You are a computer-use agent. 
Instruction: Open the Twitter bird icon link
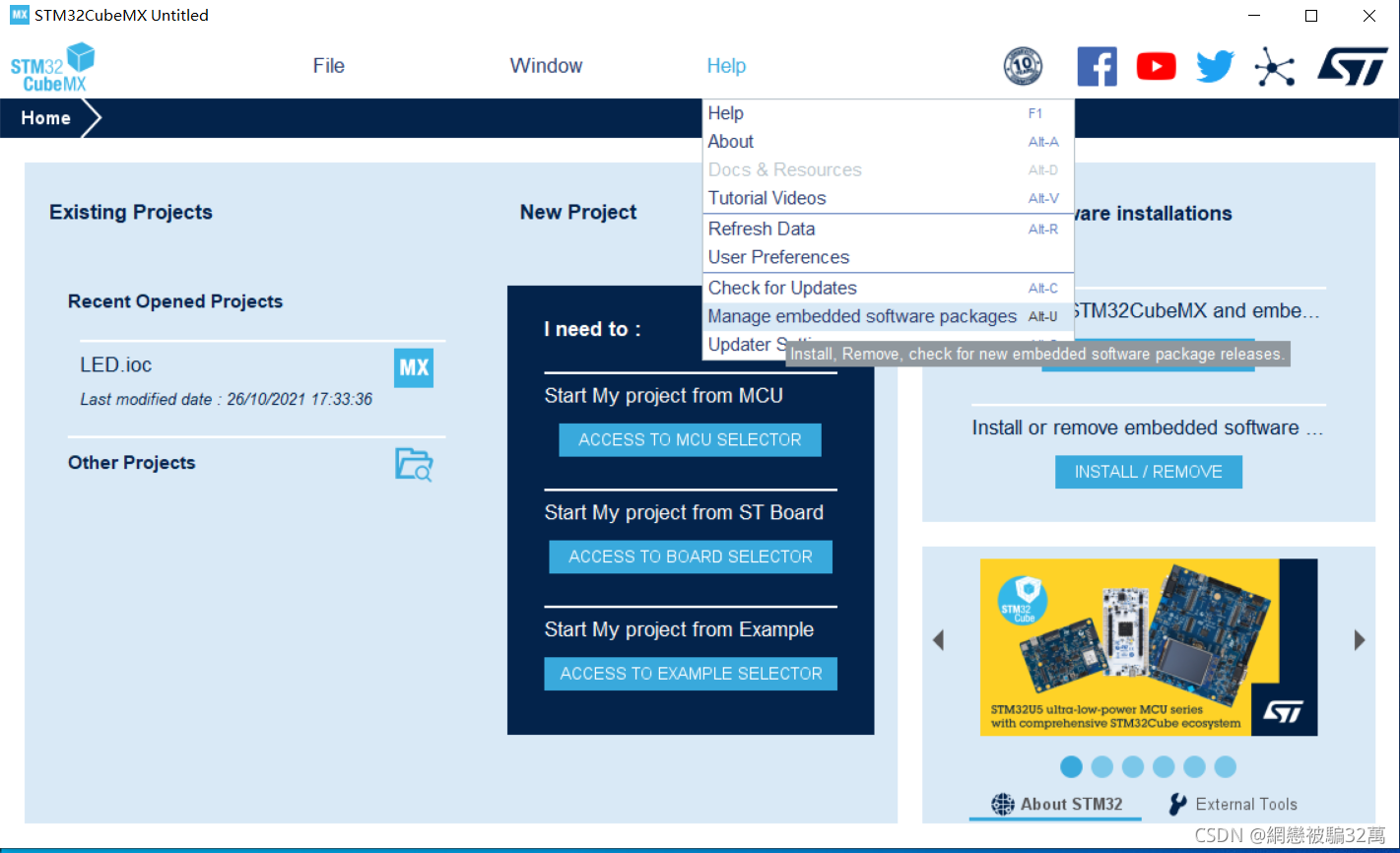pos(1215,67)
